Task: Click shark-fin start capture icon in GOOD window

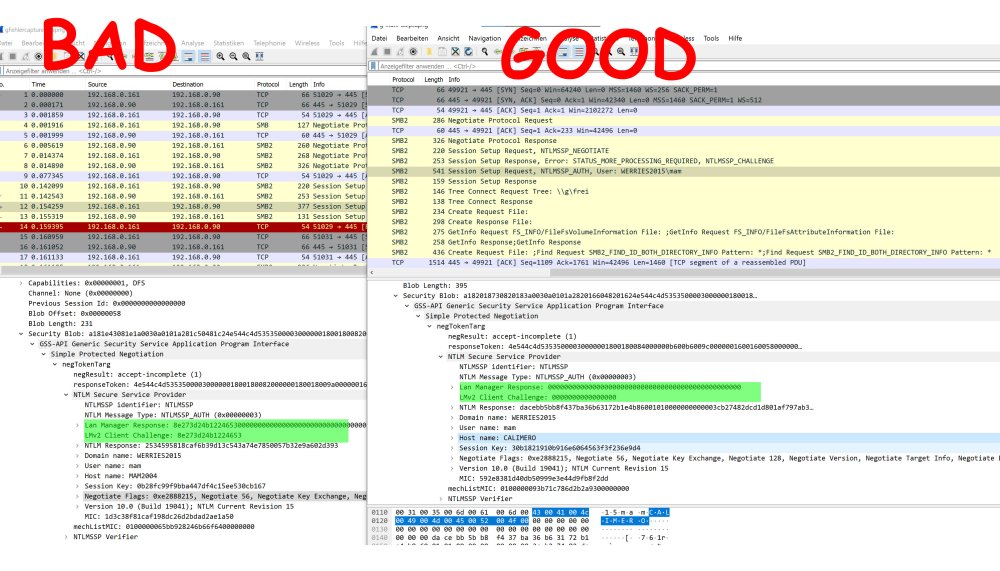Action: [374, 51]
